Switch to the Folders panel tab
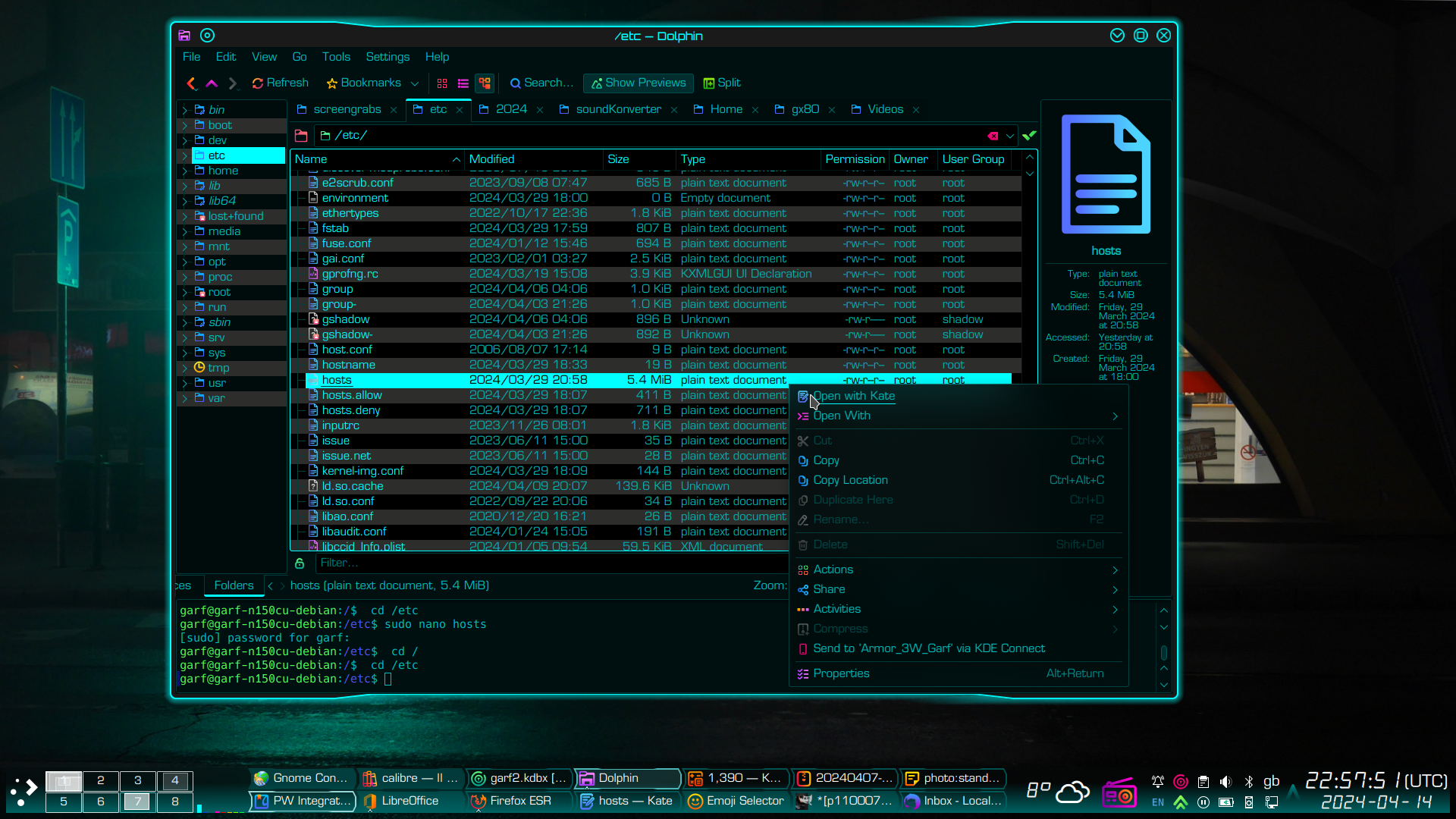Screen dimensions: 1456x819 234,585
